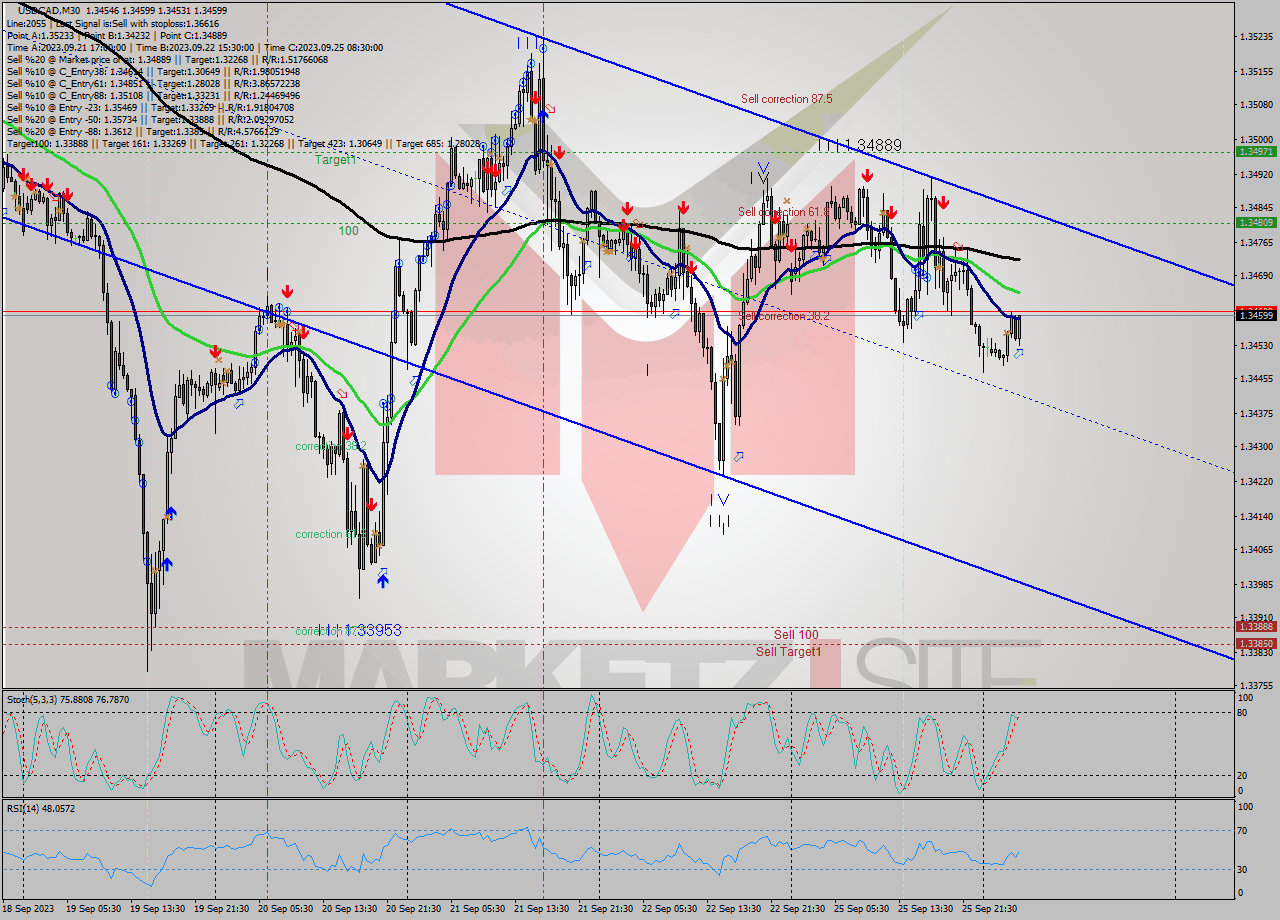Select the green '100' level label
1280x920 pixels.
(x=348, y=231)
